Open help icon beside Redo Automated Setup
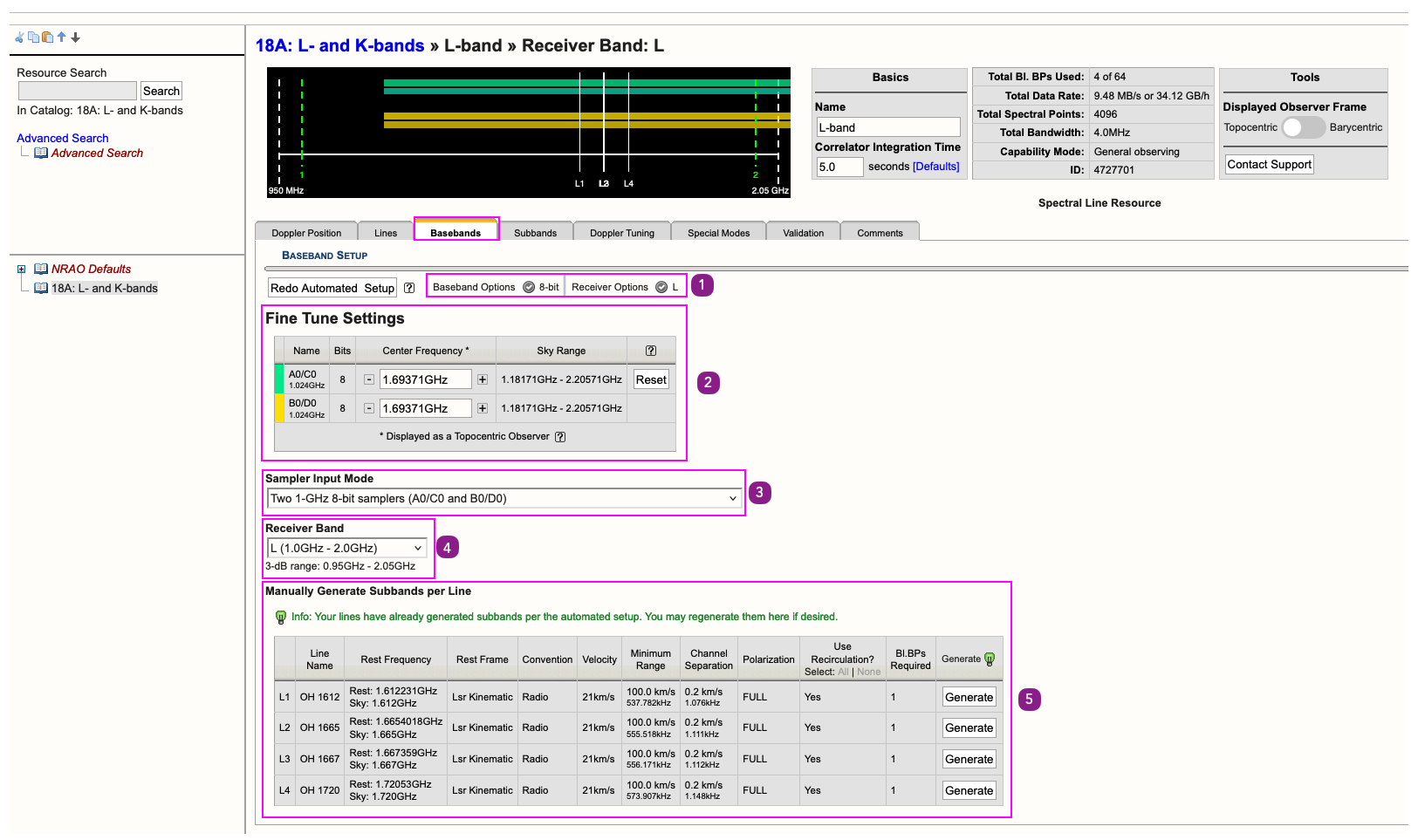This screenshot has width=1418, height=840. (x=409, y=288)
